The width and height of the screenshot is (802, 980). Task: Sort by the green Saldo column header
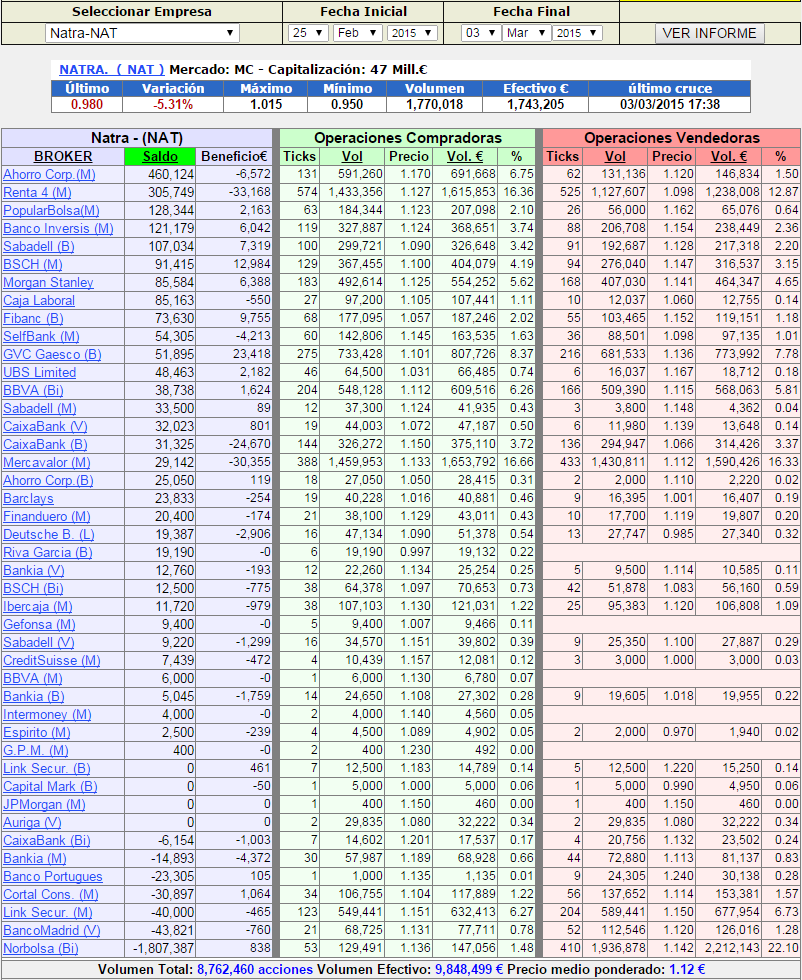(160, 156)
